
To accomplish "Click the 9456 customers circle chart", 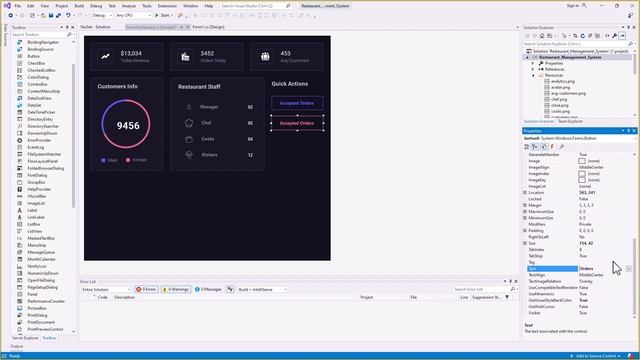I will [126, 124].
